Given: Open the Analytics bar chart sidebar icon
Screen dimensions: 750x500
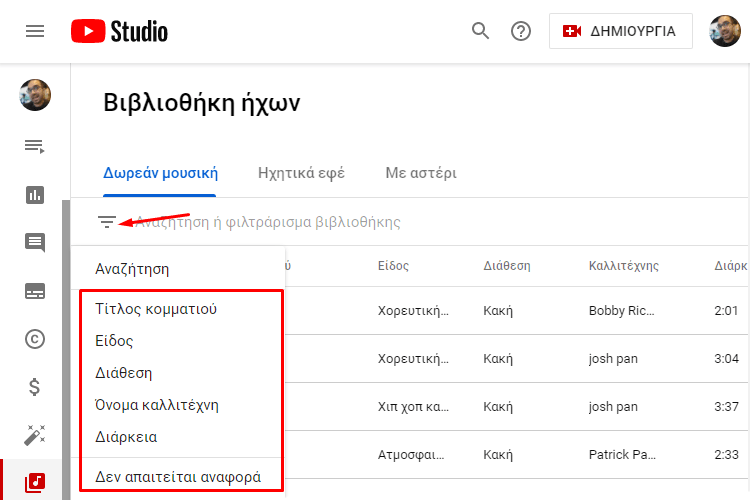Looking at the screenshot, I should pos(35,195).
